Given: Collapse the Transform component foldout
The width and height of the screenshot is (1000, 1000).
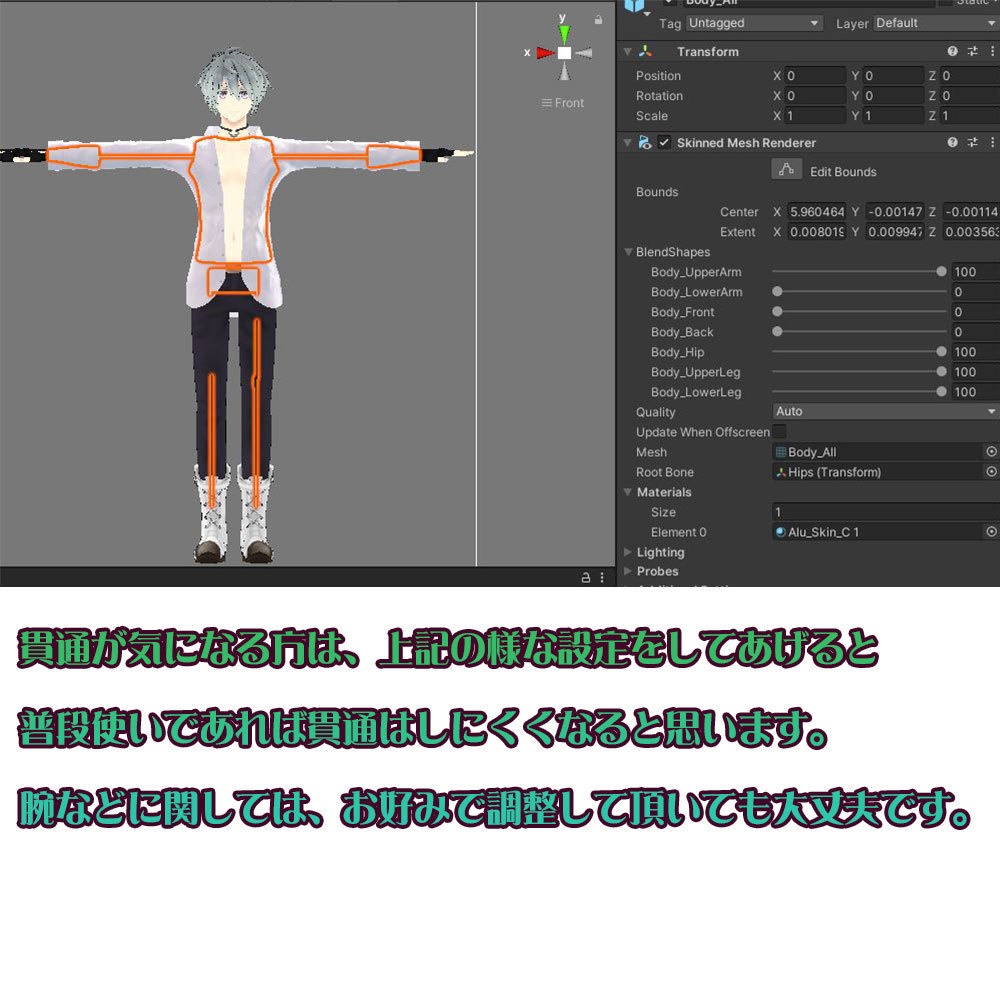Looking at the screenshot, I should pos(628,52).
